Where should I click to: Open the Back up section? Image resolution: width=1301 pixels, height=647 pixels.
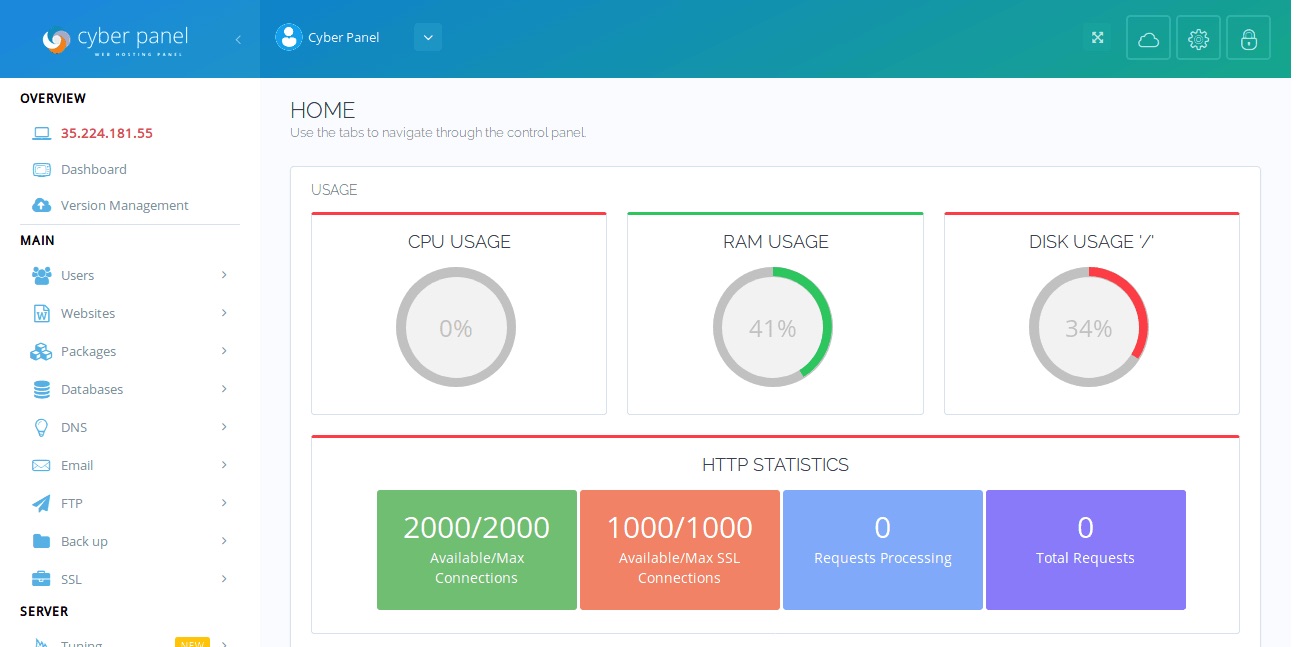pos(84,541)
